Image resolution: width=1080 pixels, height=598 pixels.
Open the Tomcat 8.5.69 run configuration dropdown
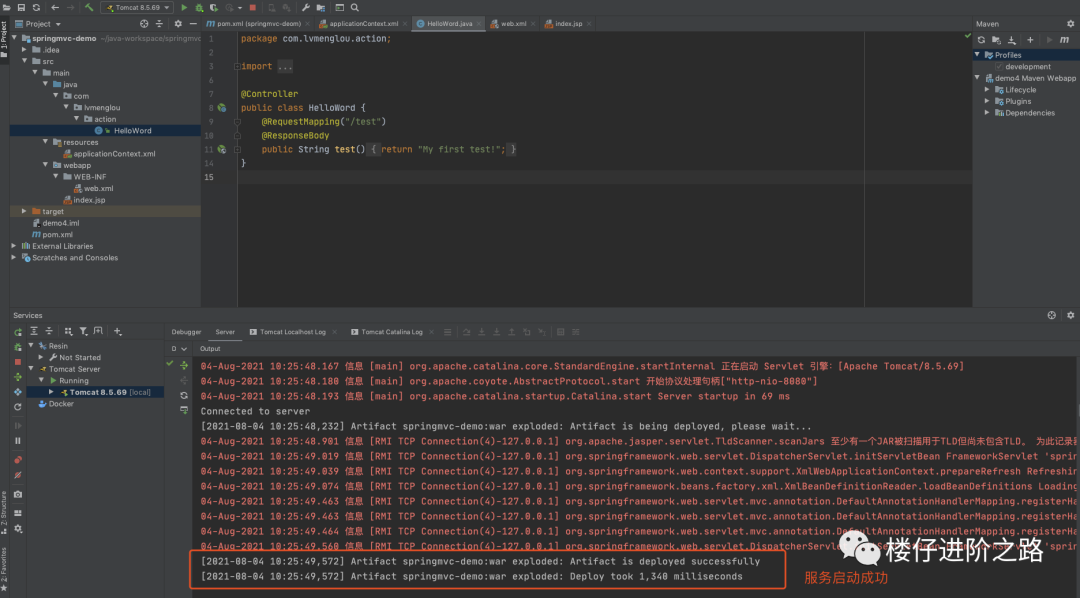point(137,8)
